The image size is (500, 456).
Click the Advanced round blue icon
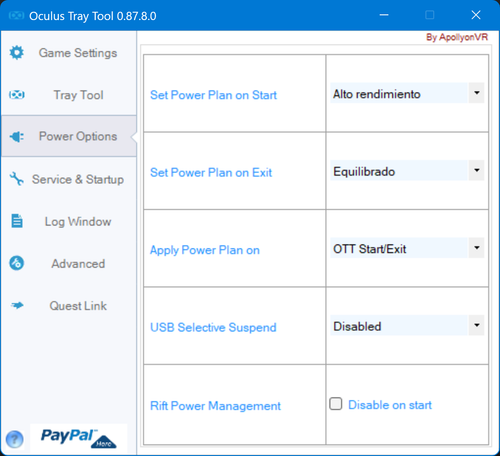tap(17, 263)
